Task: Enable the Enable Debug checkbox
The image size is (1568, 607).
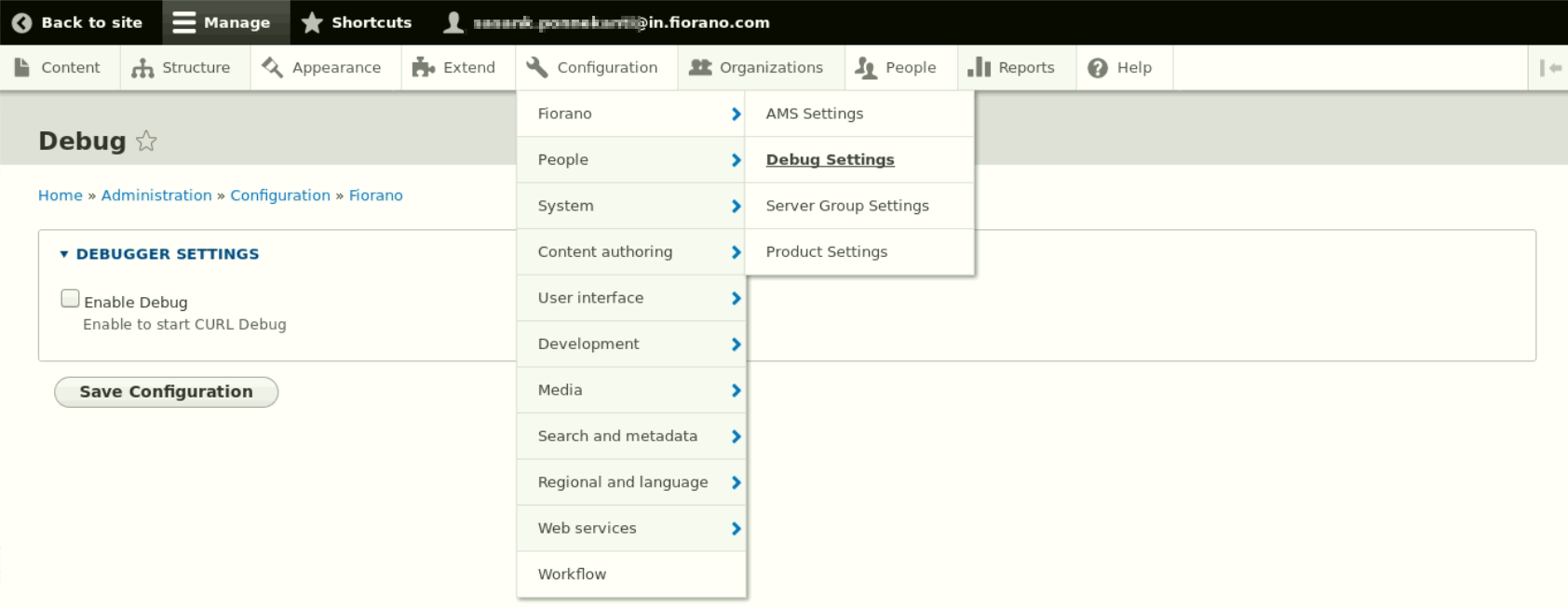Action: point(70,299)
